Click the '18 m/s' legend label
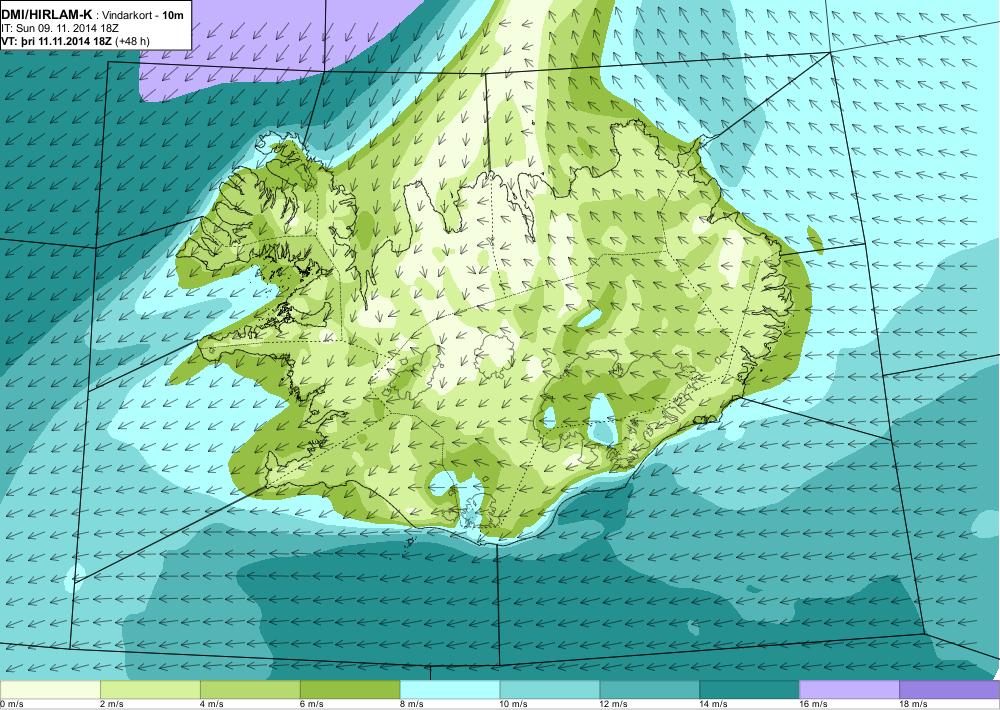The image size is (1000, 710). click(913, 704)
